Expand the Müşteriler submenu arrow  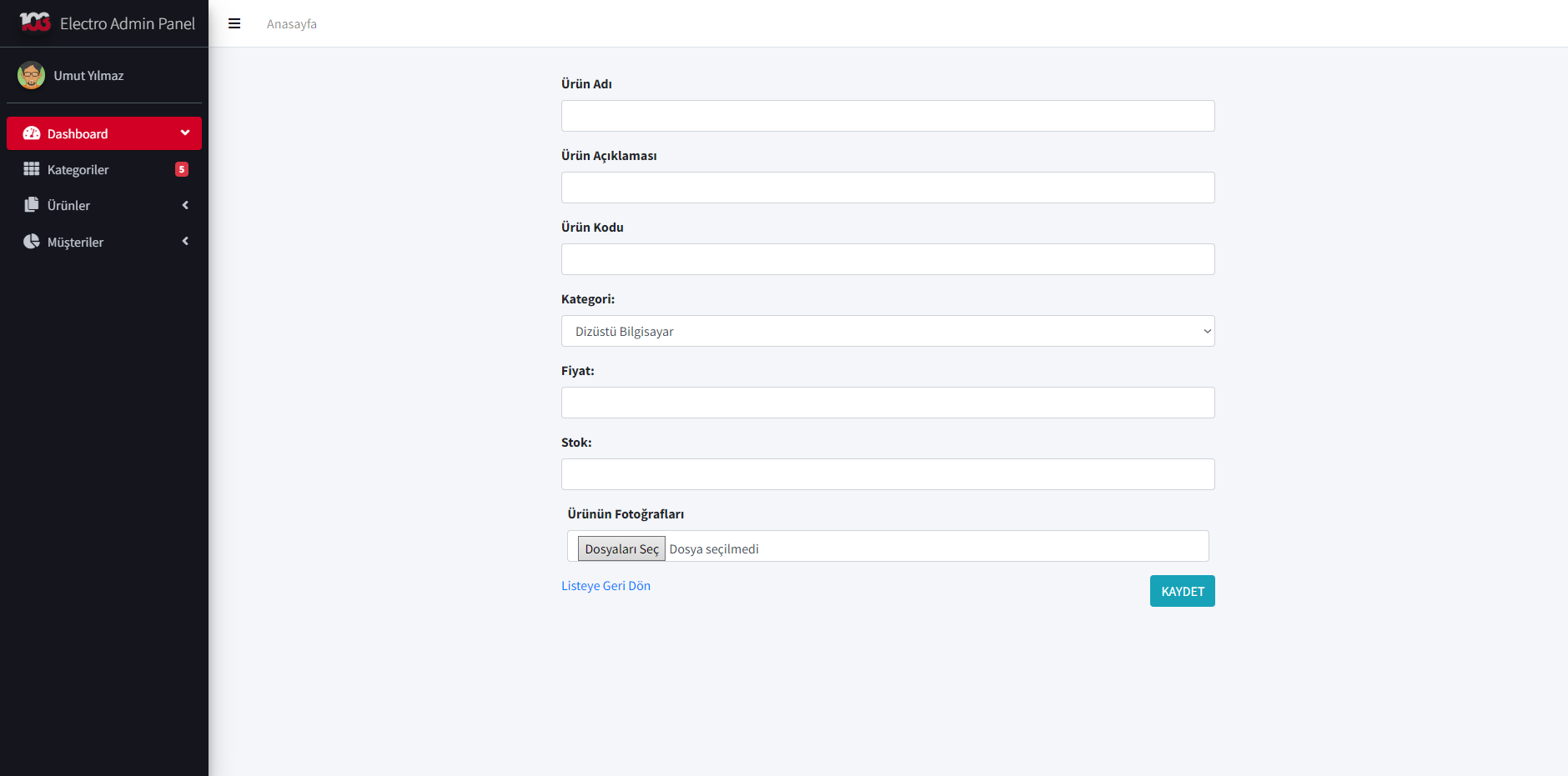(x=185, y=242)
